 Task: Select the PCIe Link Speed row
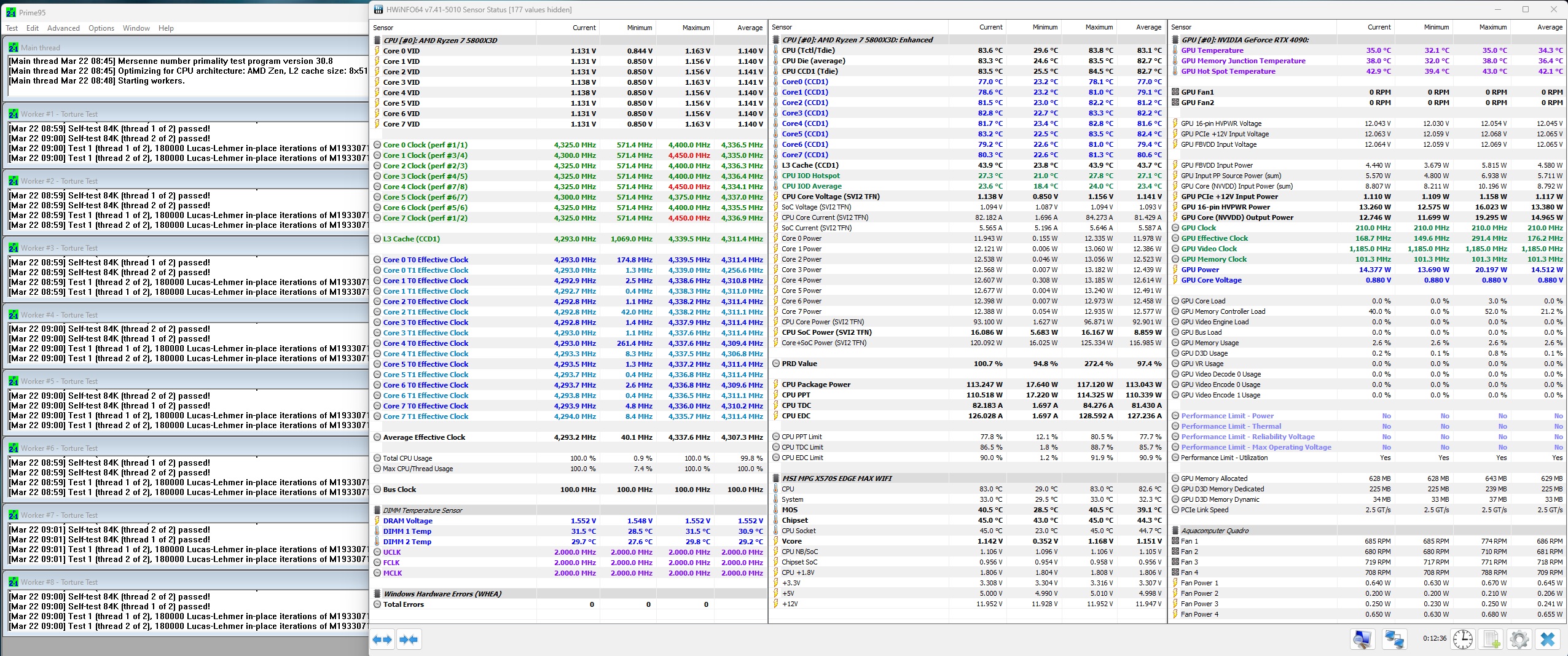click(1368, 510)
